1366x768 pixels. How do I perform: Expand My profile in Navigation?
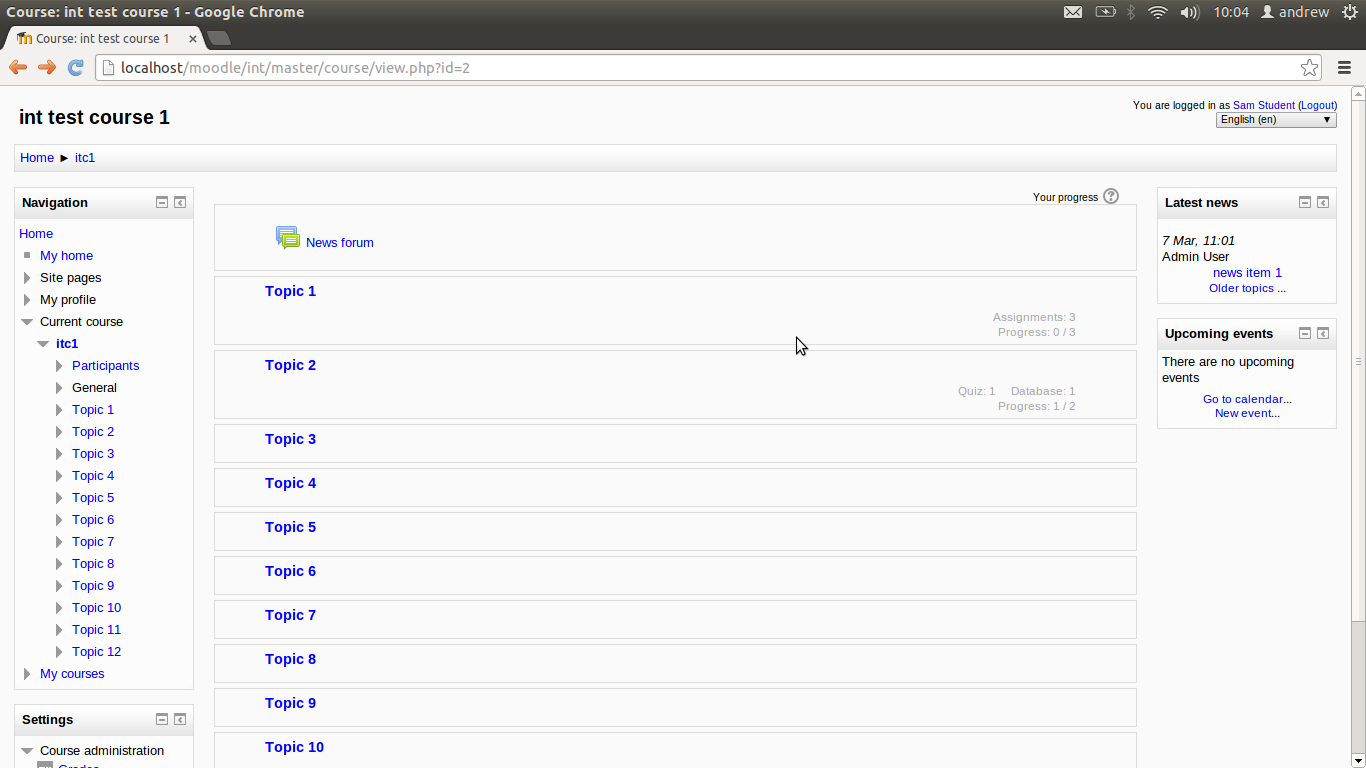(27, 300)
